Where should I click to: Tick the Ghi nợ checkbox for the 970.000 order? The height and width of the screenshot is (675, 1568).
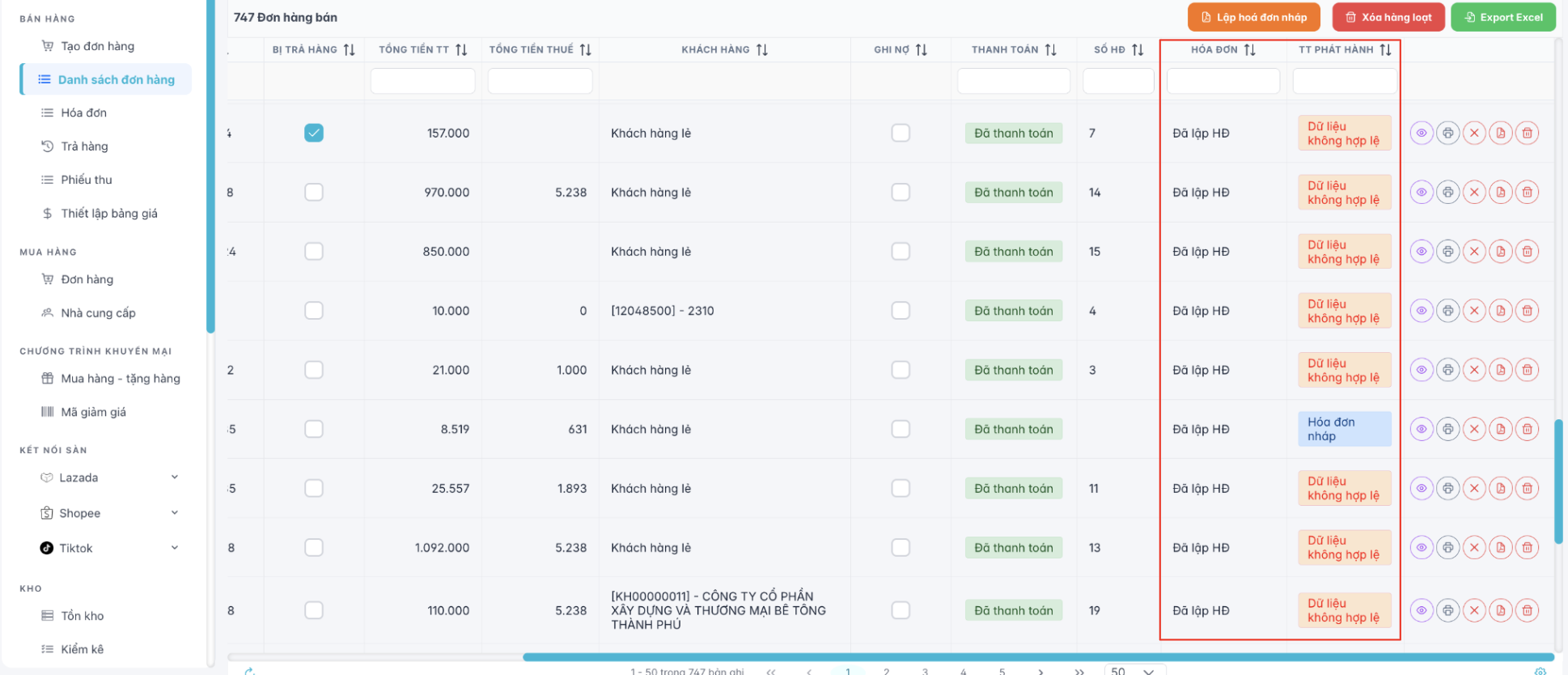click(x=901, y=193)
